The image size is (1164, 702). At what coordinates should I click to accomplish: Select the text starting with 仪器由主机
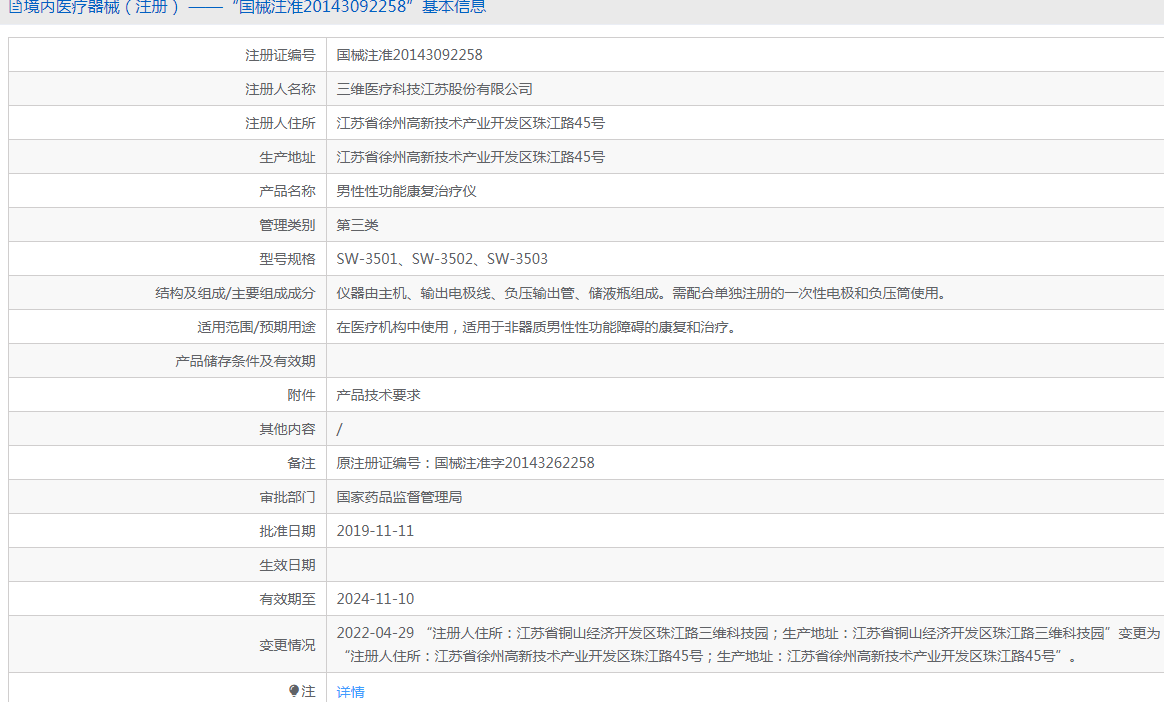point(644,293)
